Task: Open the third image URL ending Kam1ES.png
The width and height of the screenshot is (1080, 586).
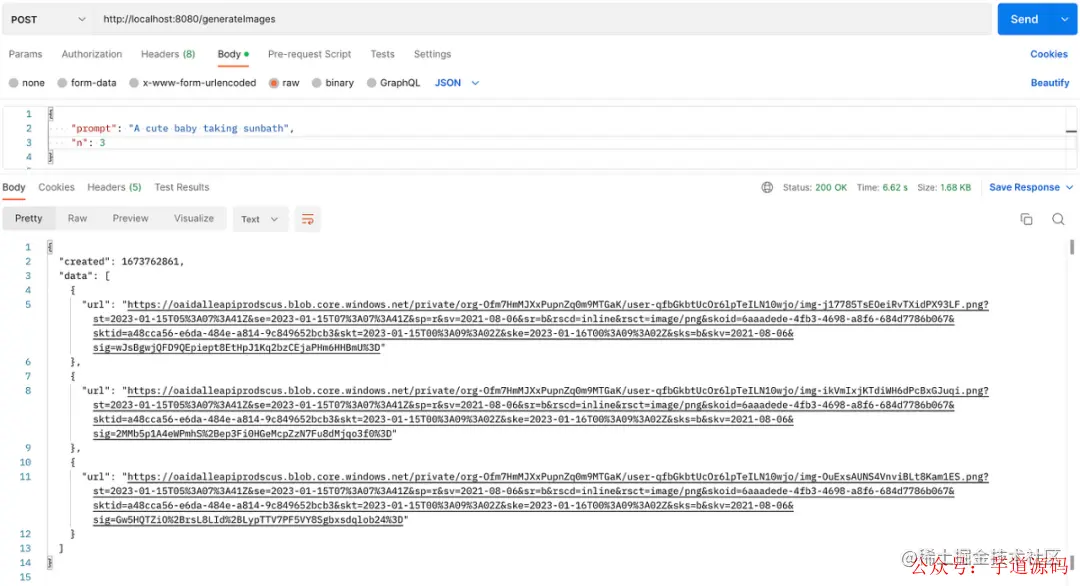Action: [x=541, y=498]
